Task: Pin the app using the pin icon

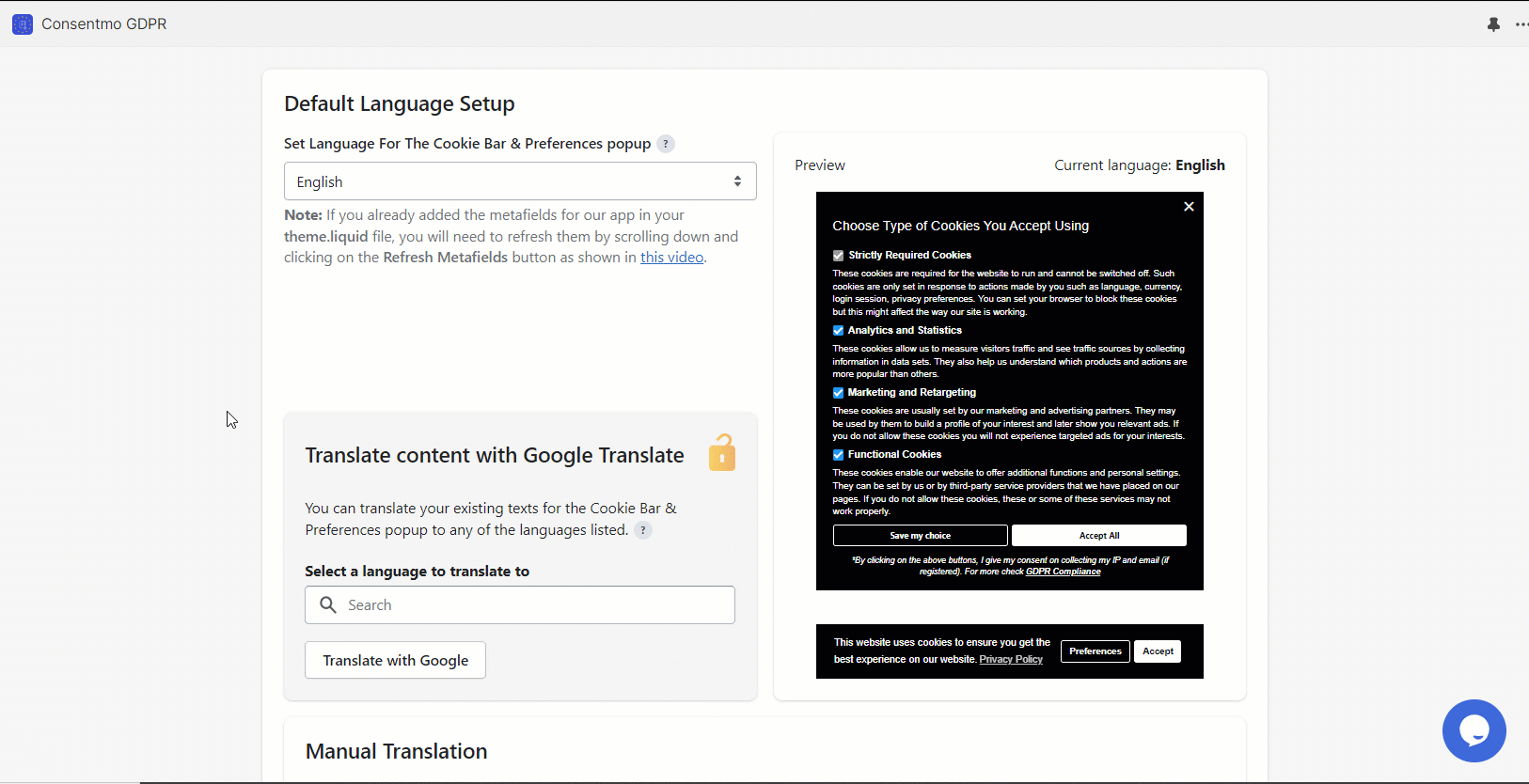Action: pyautogui.click(x=1493, y=24)
